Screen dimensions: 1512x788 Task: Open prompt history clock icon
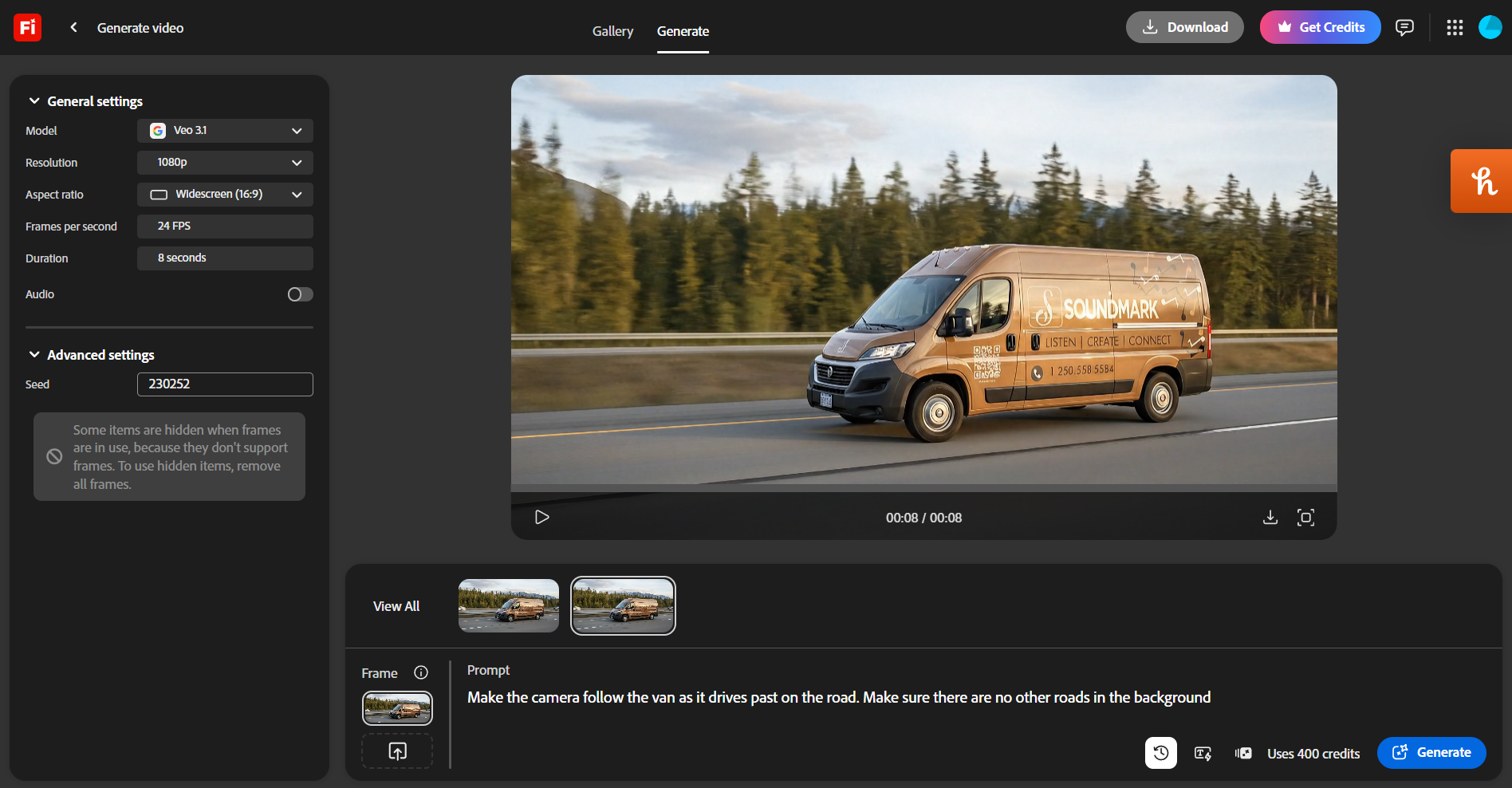(x=1161, y=753)
